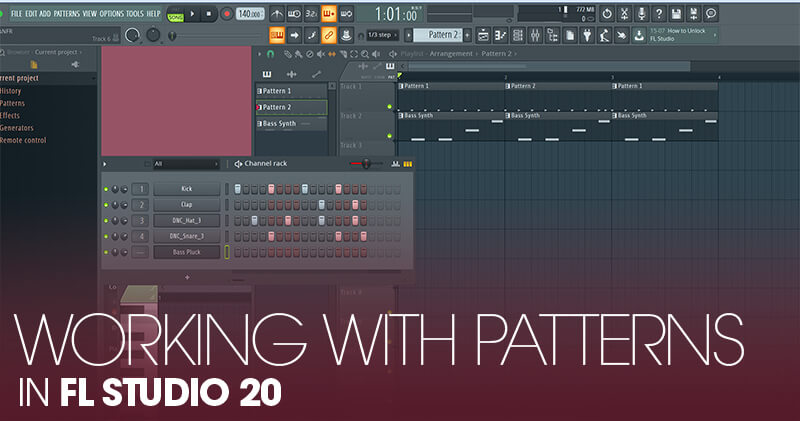Open the FILE menu

(16, 14)
